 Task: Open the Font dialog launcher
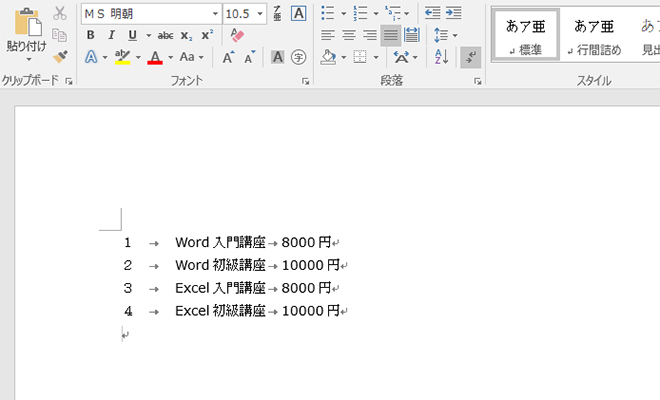(x=306, y=81)
